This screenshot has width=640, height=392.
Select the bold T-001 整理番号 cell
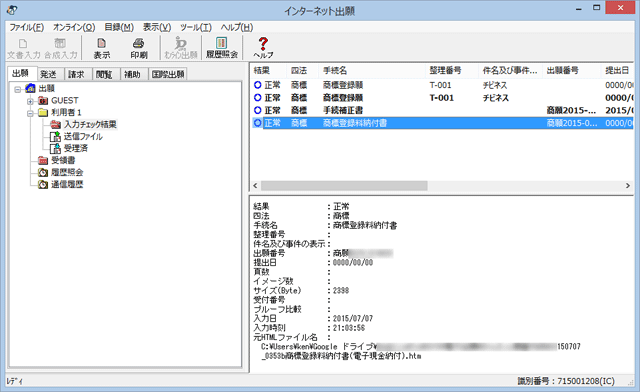(x=441, y=98)
